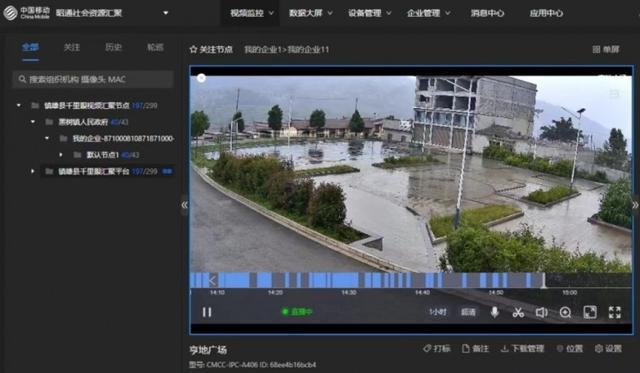Switch layout using 单屏 single-screen icon
The height and width of the screenshot is (373, 640).
pyautogui.click(x=606, y=49)
